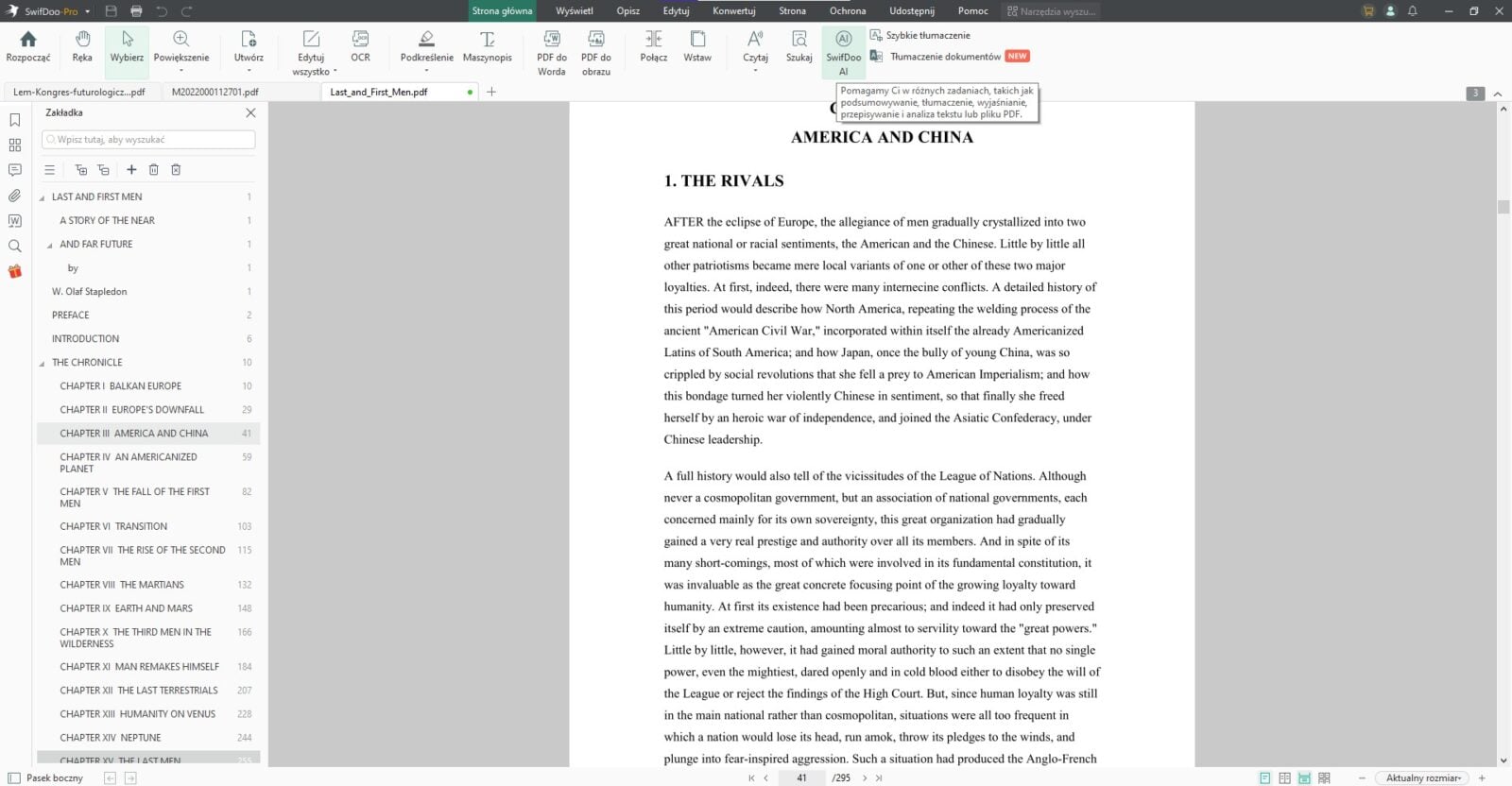Switch to Lem-Kongres-futurologicz...pdf tab

79,92
